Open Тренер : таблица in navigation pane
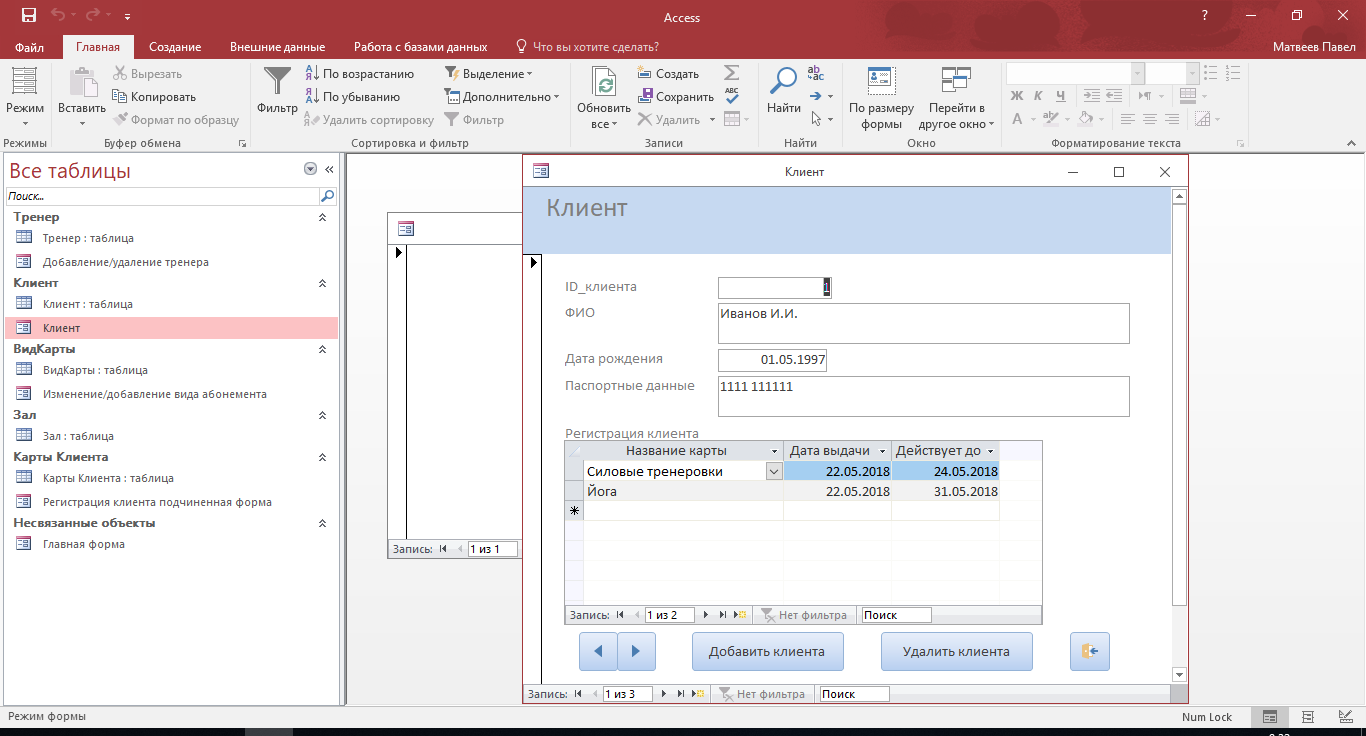Image resolution: width=1366 pixels, height=736 pixels. 88,238
